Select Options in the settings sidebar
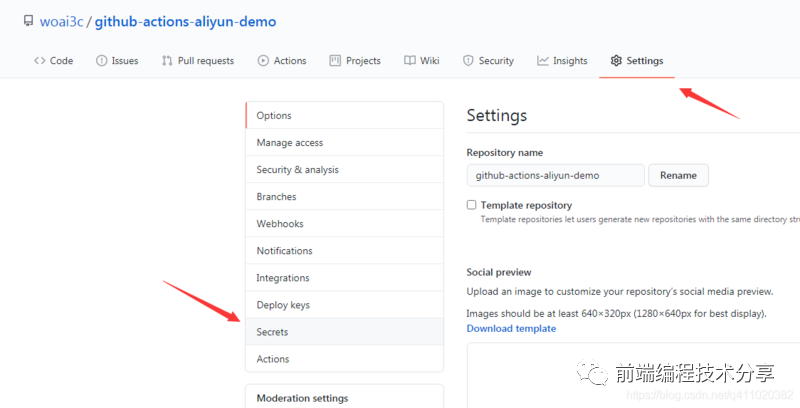Image resolution: width=800 pixels, height=408 pixels. click(344, 115)
